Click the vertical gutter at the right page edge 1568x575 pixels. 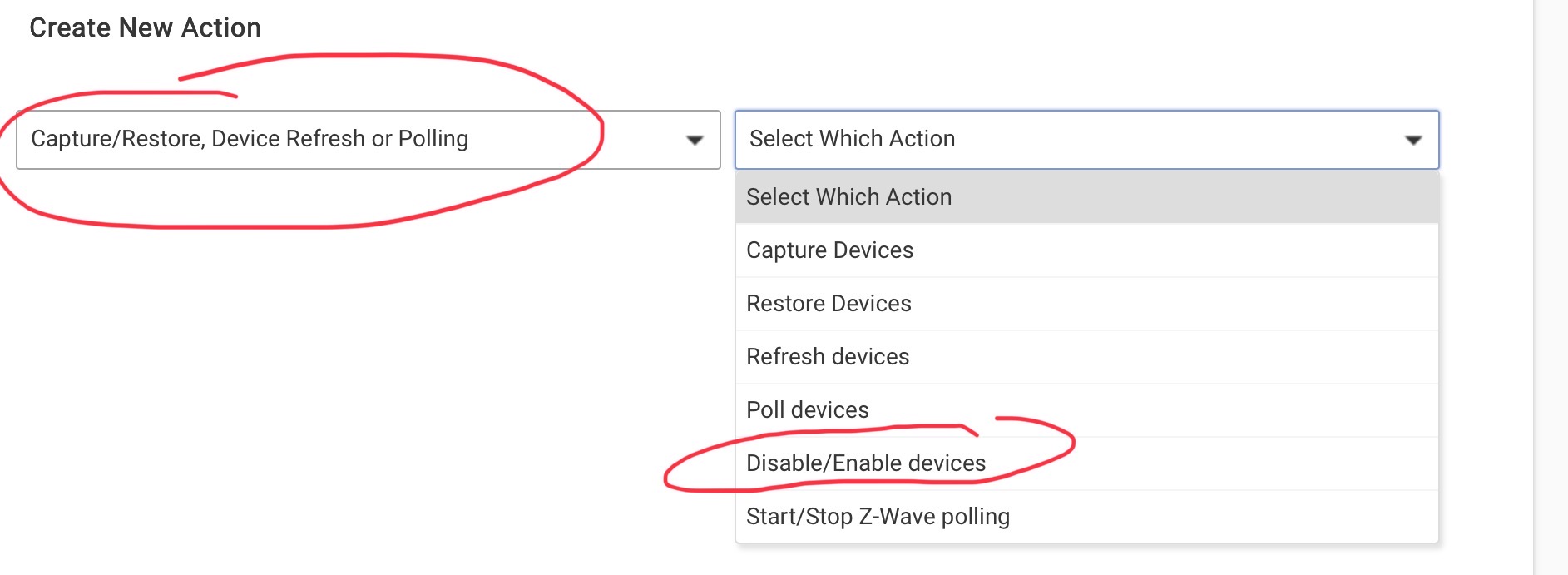[1551, 287]
